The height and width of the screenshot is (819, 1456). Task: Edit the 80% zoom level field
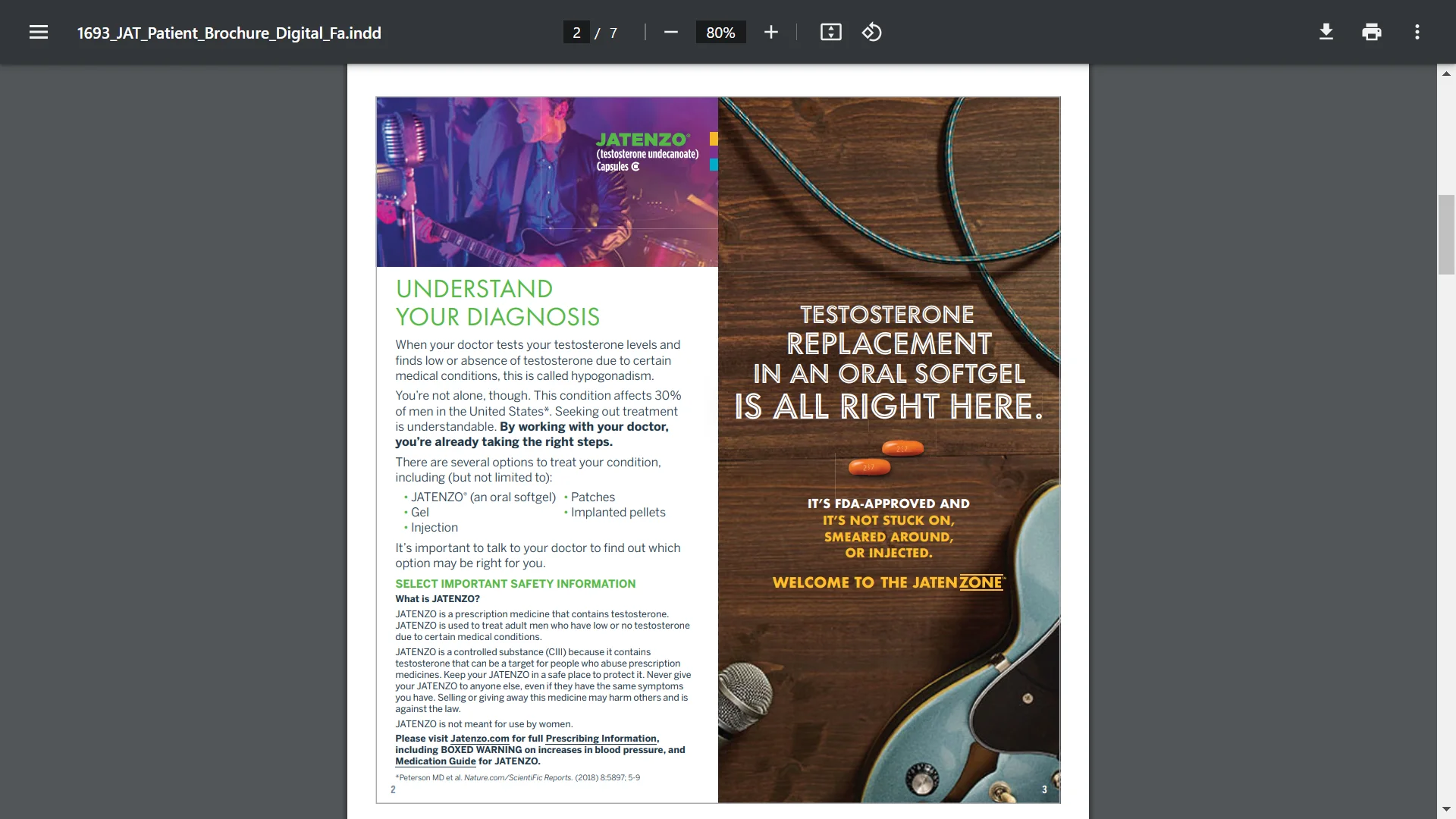click(720, 33)
